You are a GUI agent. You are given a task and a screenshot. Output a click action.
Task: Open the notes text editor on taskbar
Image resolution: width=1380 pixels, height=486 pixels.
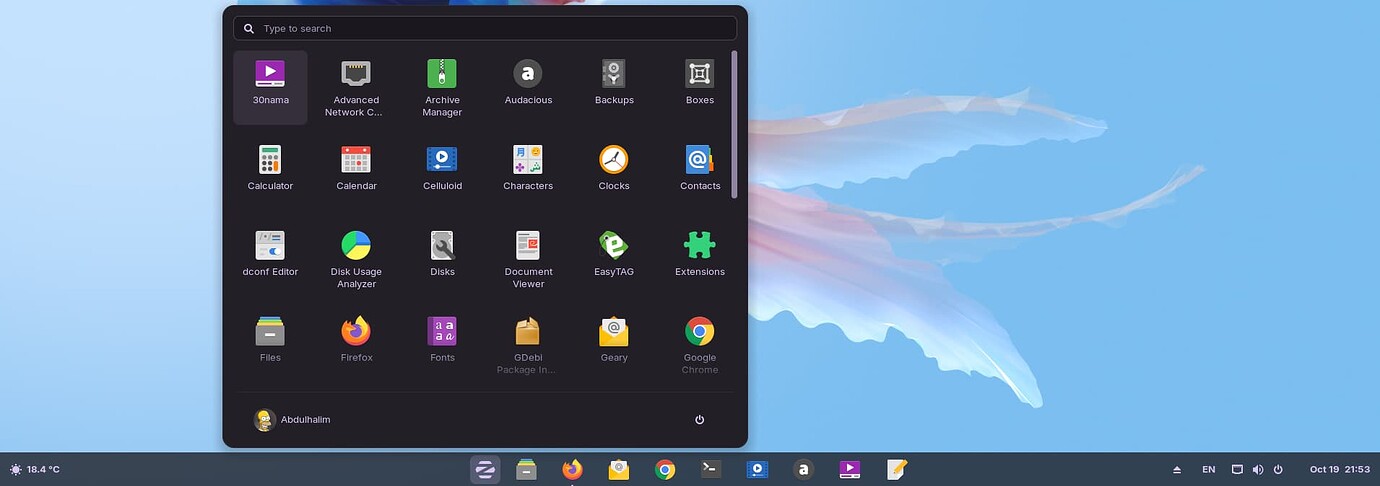[x=896, y=469]
